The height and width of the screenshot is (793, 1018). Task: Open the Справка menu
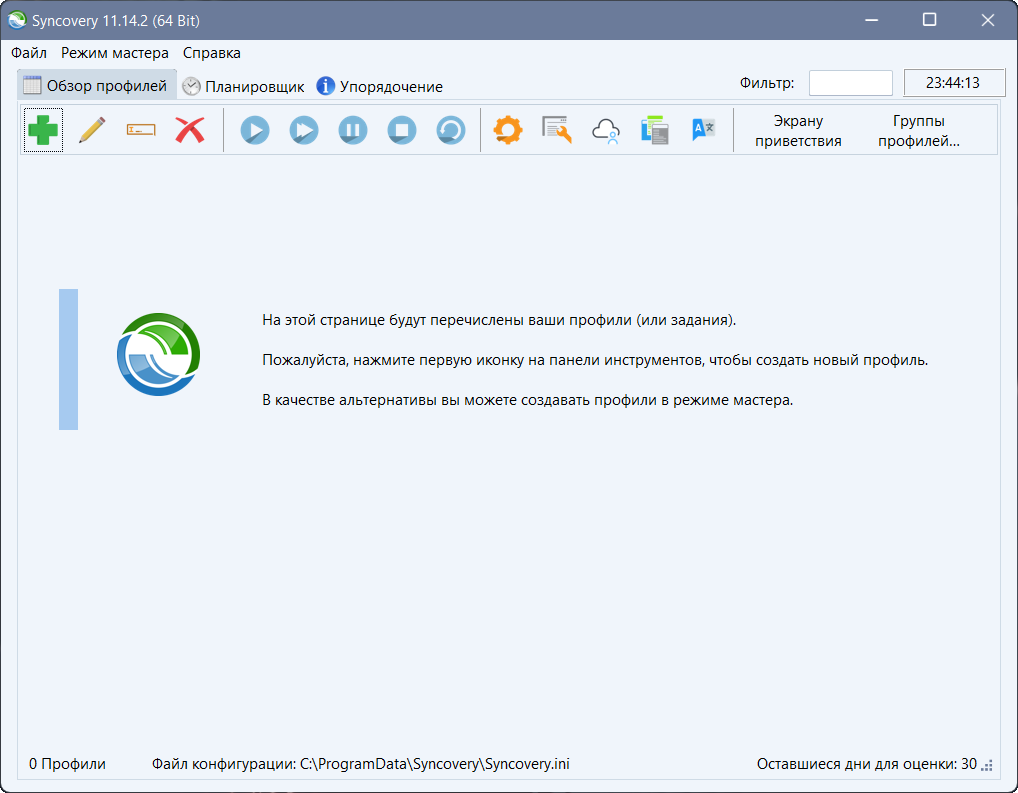(x=212, y=53)
